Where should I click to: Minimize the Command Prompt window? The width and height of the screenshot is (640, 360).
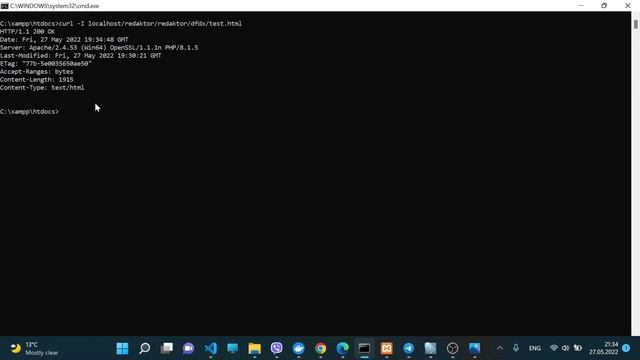[x=581, y=6]
